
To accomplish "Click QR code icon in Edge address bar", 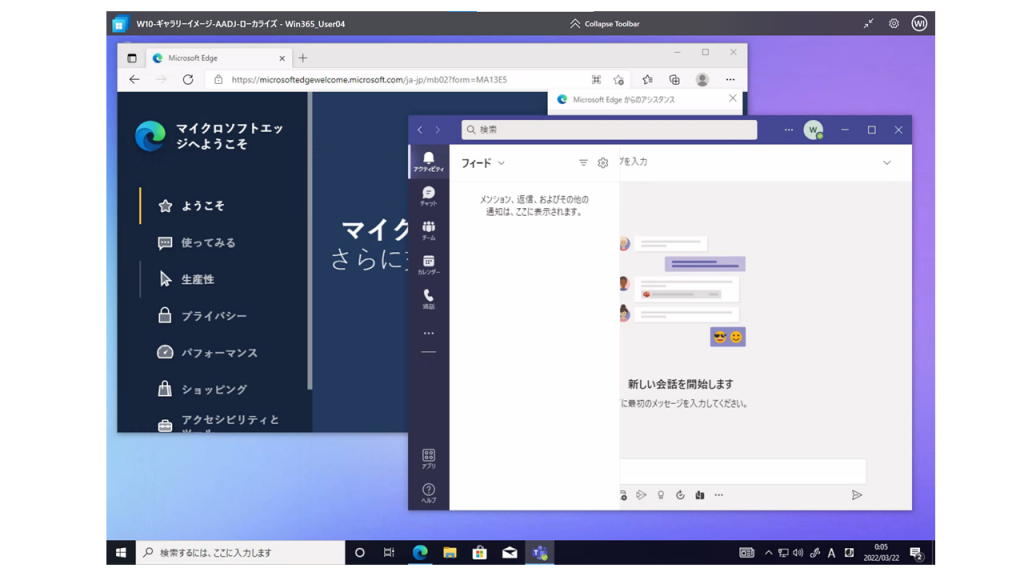I will click(596, 80).
